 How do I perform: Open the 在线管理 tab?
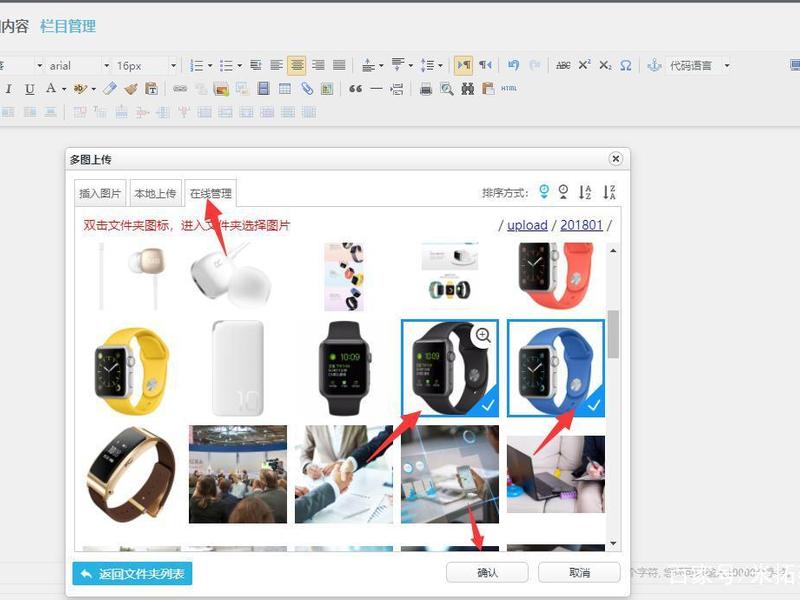point(211,193)
